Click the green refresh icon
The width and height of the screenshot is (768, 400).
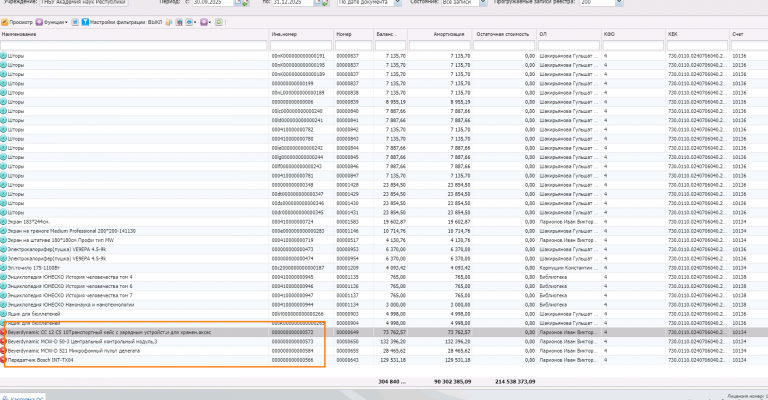(218, 23)
